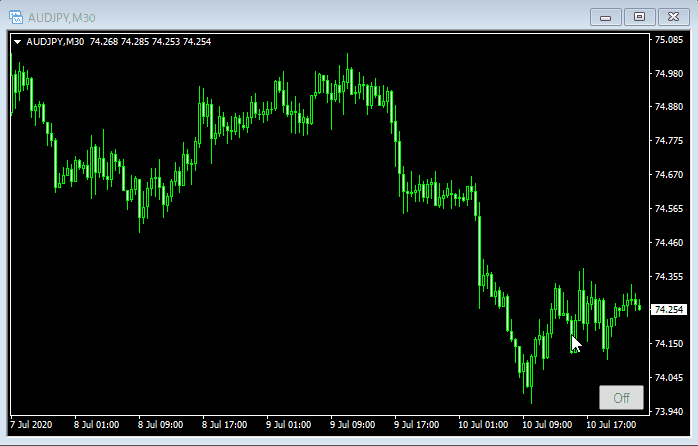Open the AUDJPY,M30 chart dropdown triangle
This screenshot has width=698, height=446.
click(17, 42)
